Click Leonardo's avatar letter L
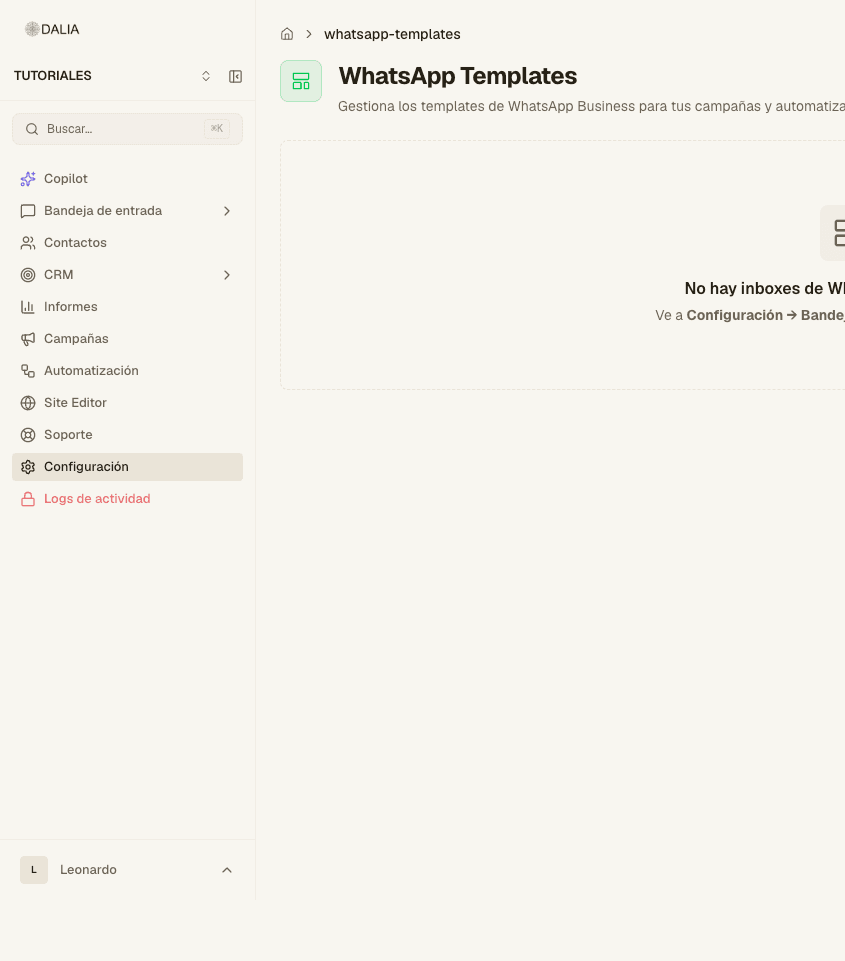This screenshot has height=961, width=845. [x=34, y=870]
